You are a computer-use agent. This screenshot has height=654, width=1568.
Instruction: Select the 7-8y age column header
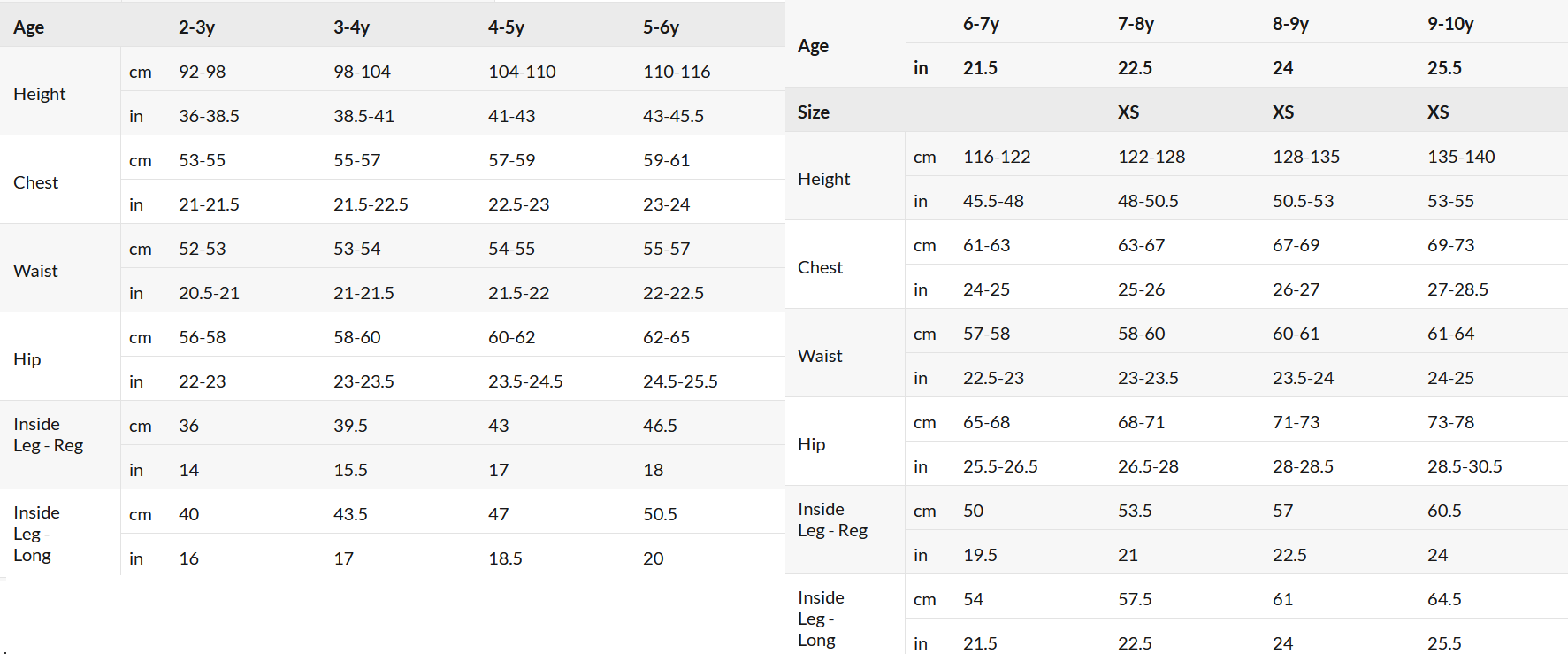pyautogui.click(x=1136, y=24)
